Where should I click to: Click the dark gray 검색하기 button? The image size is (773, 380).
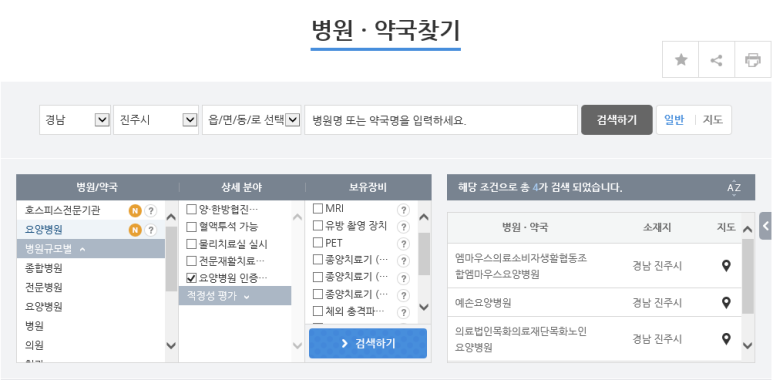tap(617, 120)
